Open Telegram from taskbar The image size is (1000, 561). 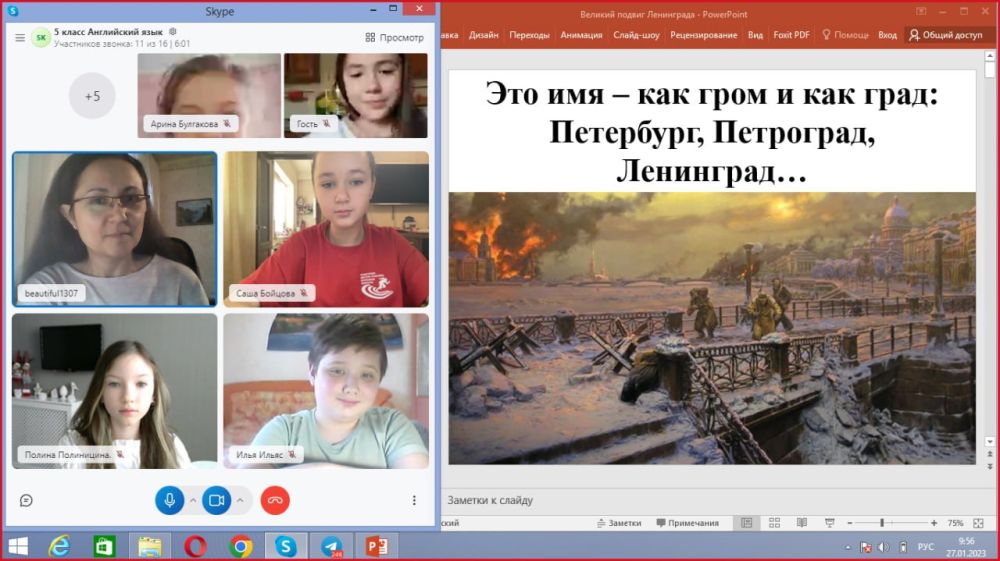click(x=332, y=546)
